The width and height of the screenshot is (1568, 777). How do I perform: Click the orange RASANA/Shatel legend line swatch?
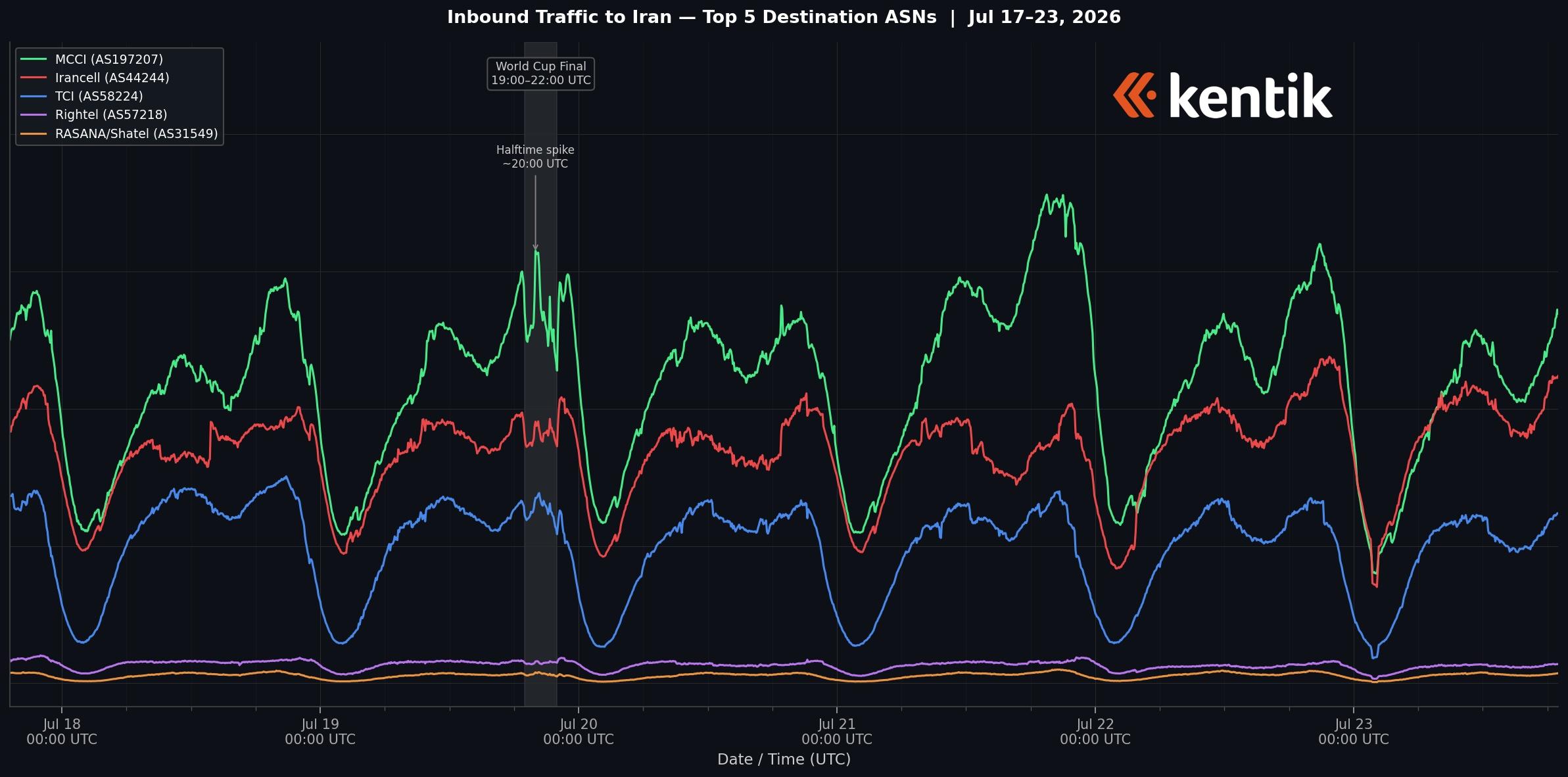(34, 133)
